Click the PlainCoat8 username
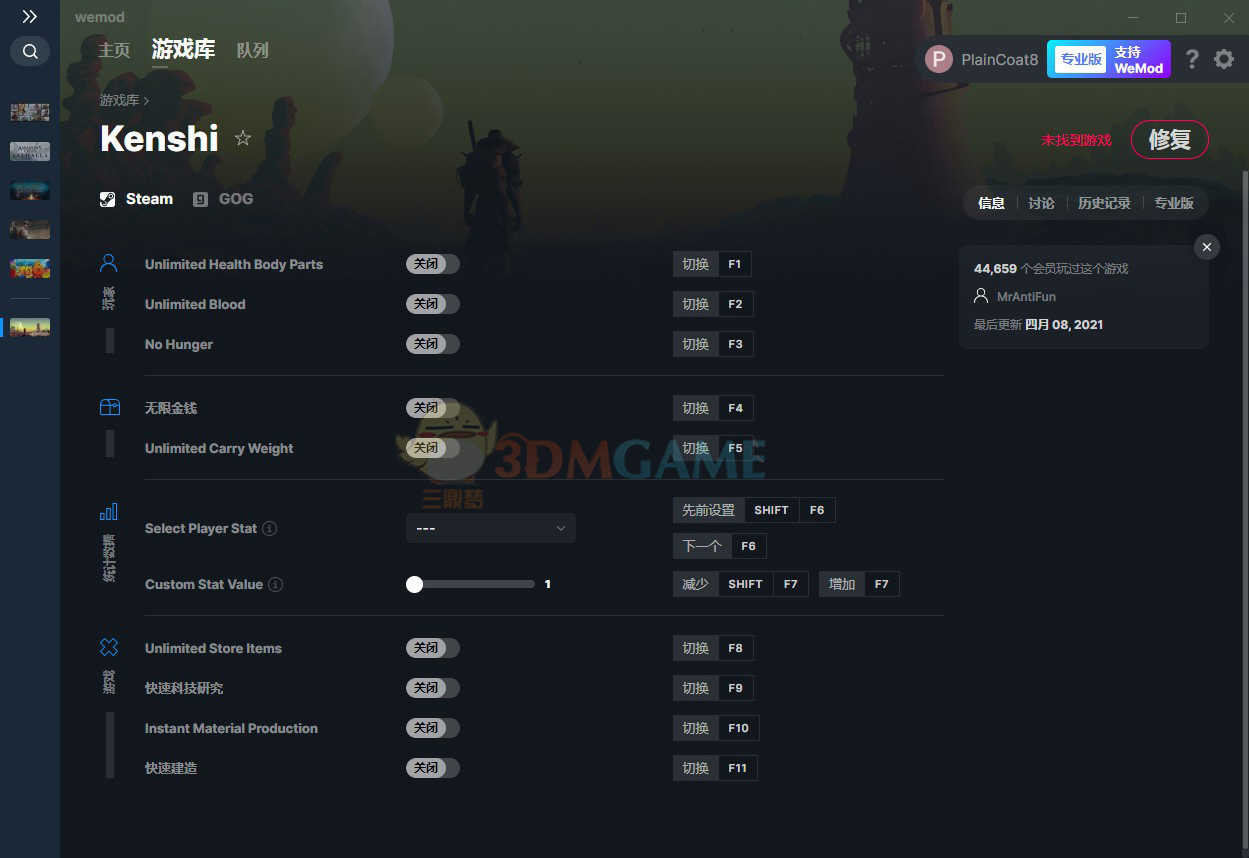The image size is (1249, 858). [1000, 60]
